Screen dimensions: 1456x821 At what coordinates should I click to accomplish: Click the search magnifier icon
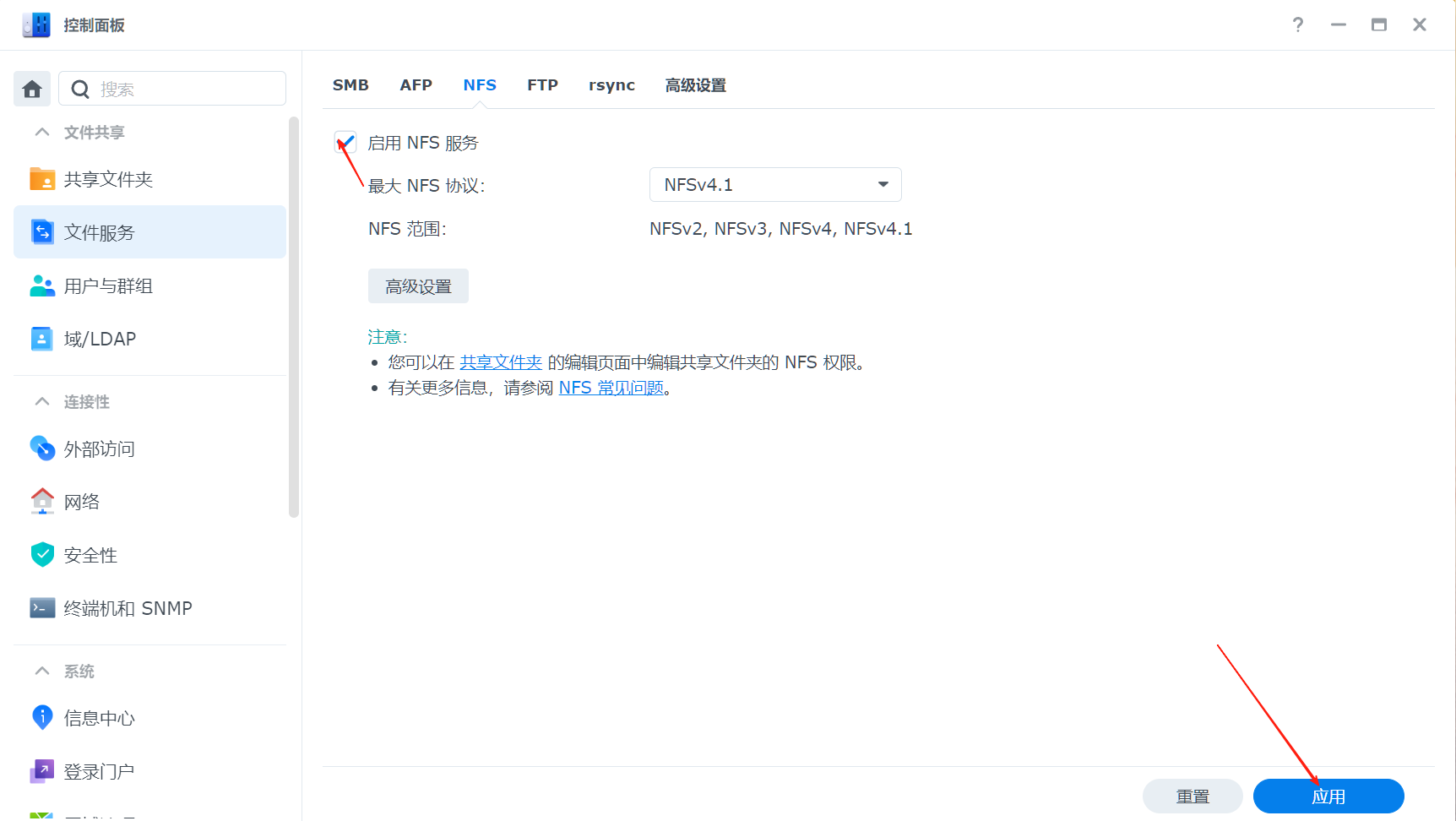(x=80, y=90)
